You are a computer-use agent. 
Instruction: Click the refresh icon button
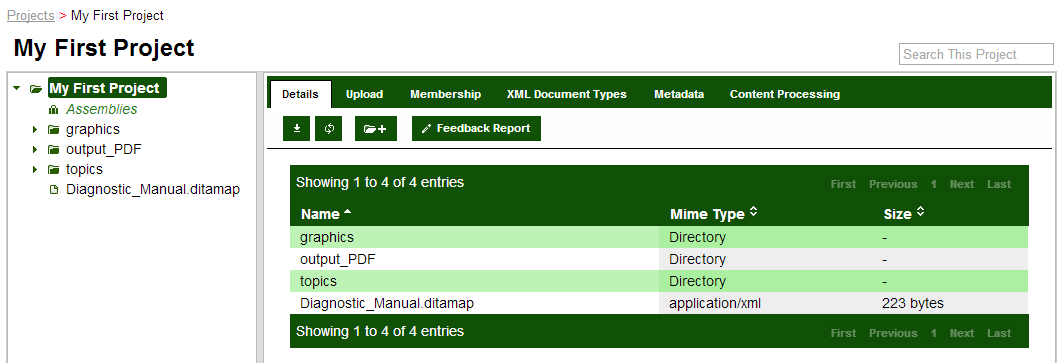click(x=328, y=129)
